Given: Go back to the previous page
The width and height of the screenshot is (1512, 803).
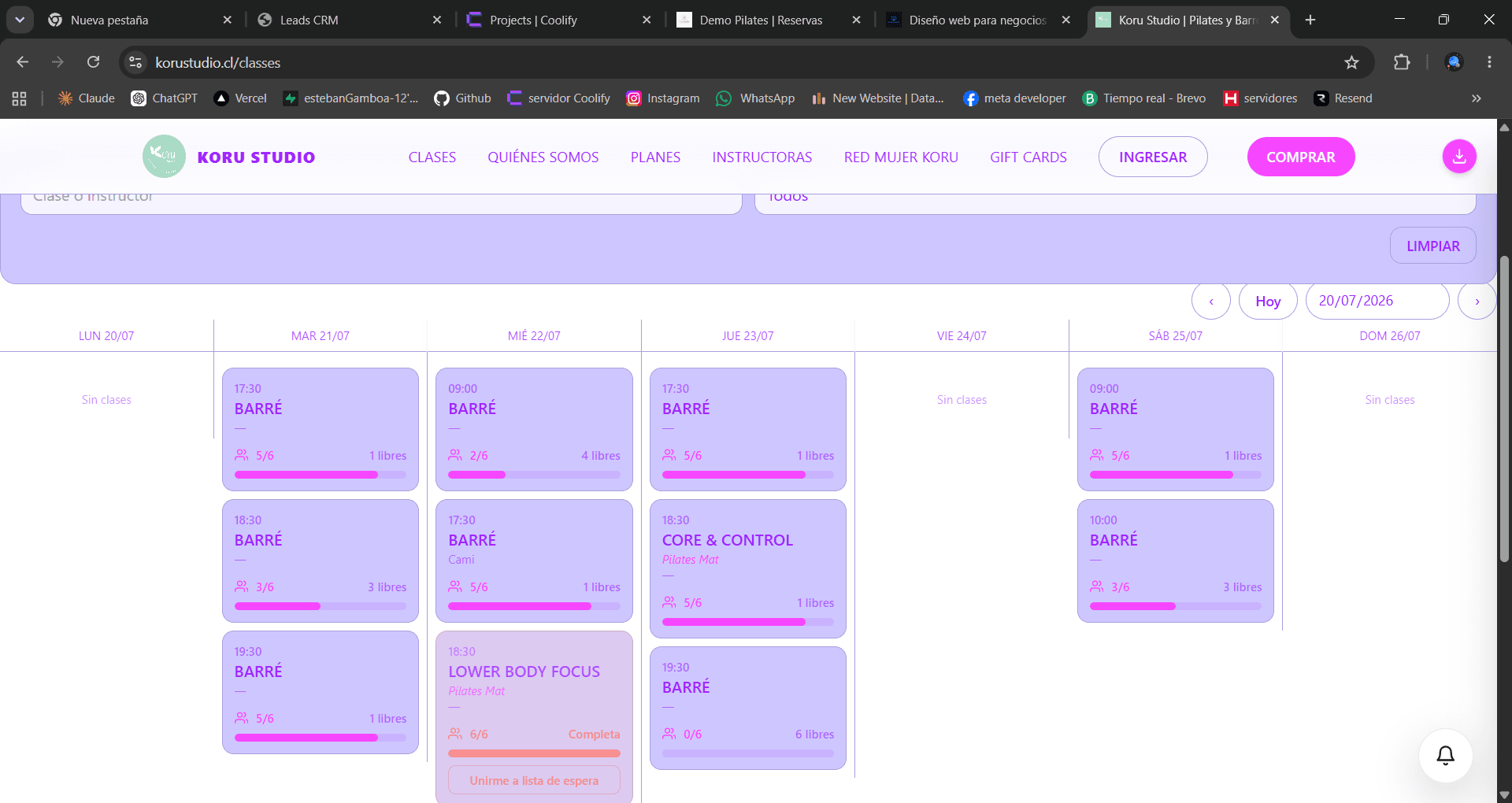Looking at the screenshot, I should pos(23,62).
